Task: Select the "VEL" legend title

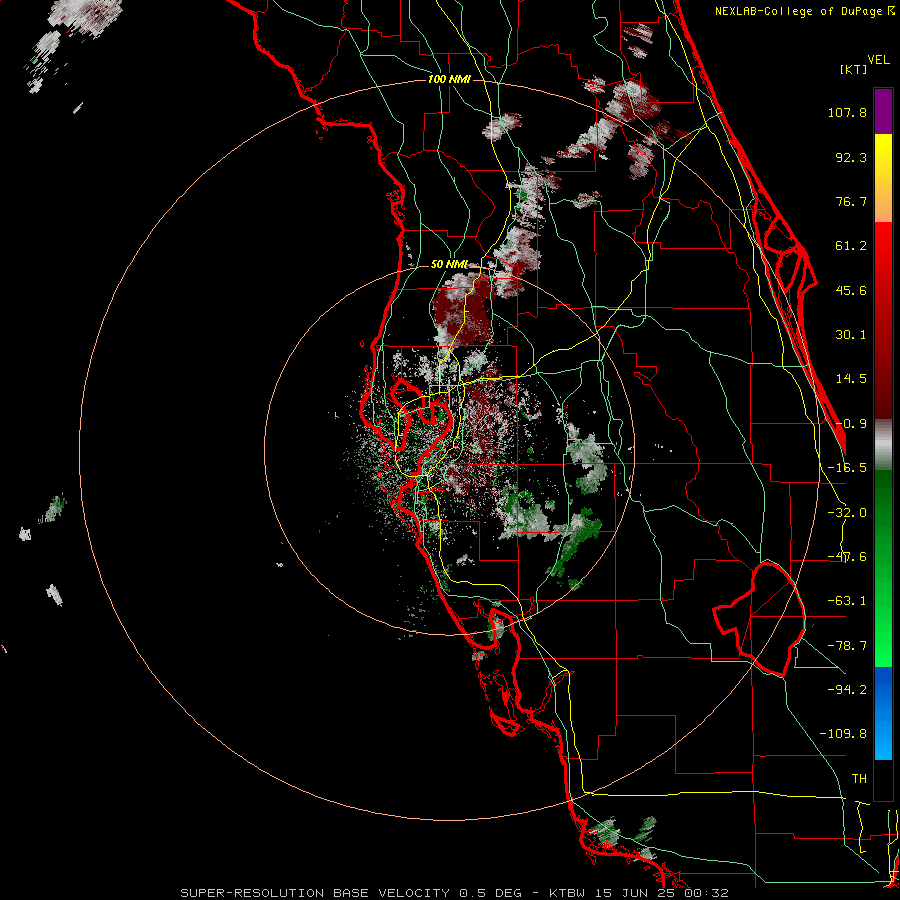Action: coord(879,60)
